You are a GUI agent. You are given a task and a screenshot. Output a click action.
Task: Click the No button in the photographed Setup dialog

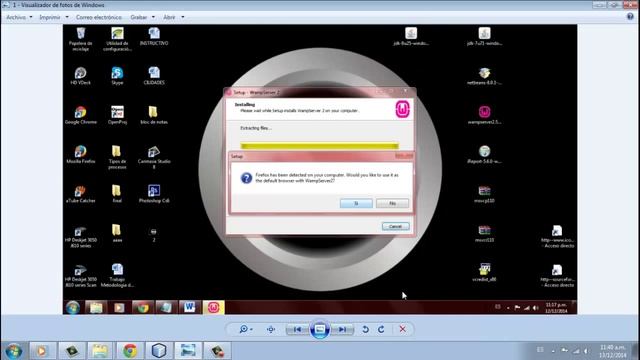(392, 203)
